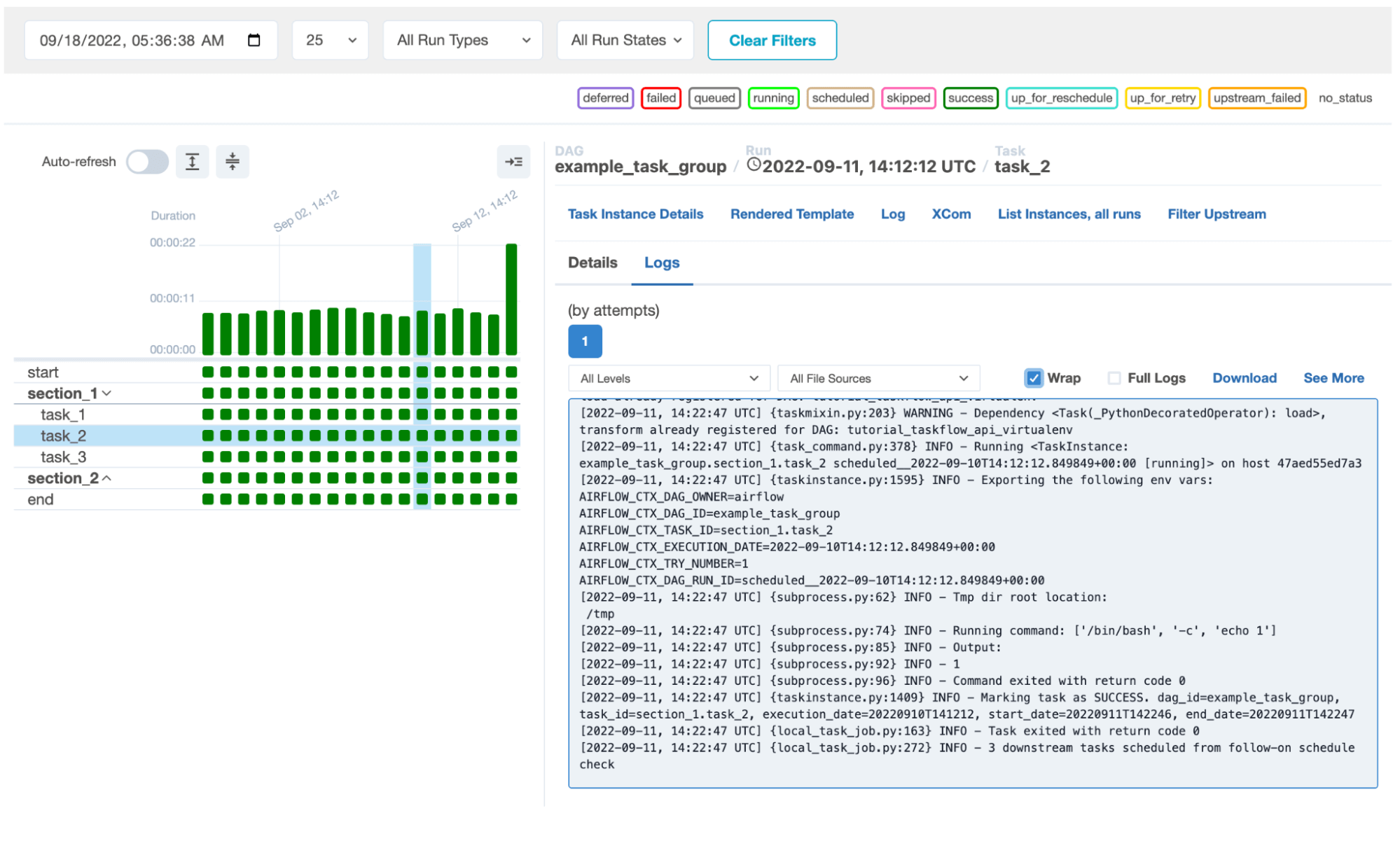Image resolution: width=1400 pixels, height=841 pixels.
Task: Hide the task details side panel icon
Action: (x=513, y=162)
